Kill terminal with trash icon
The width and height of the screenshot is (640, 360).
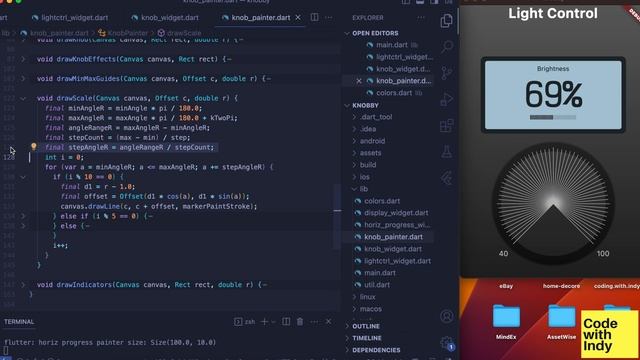300,322
